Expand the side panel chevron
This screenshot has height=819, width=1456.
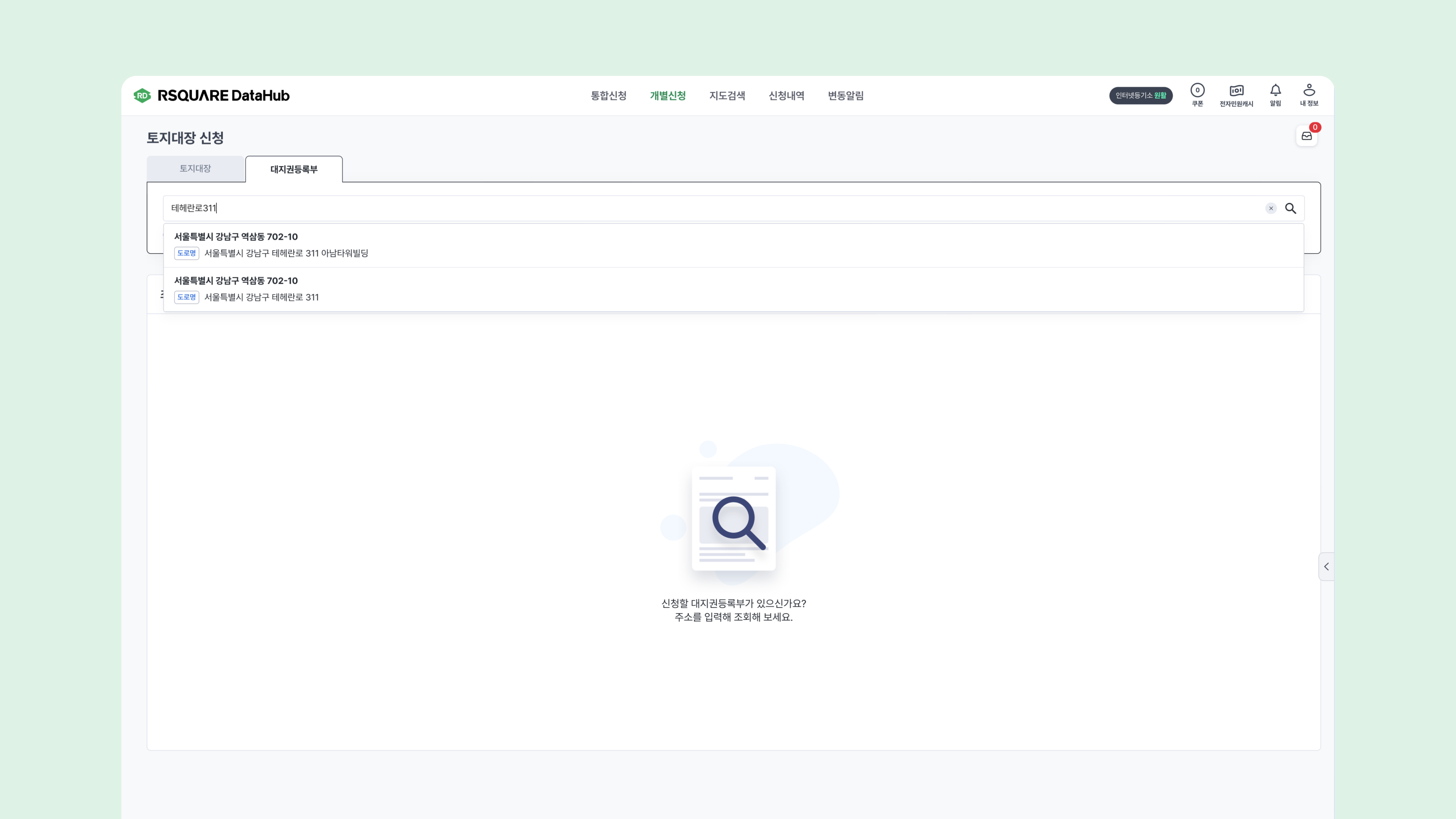click(x=1326, y=566)
